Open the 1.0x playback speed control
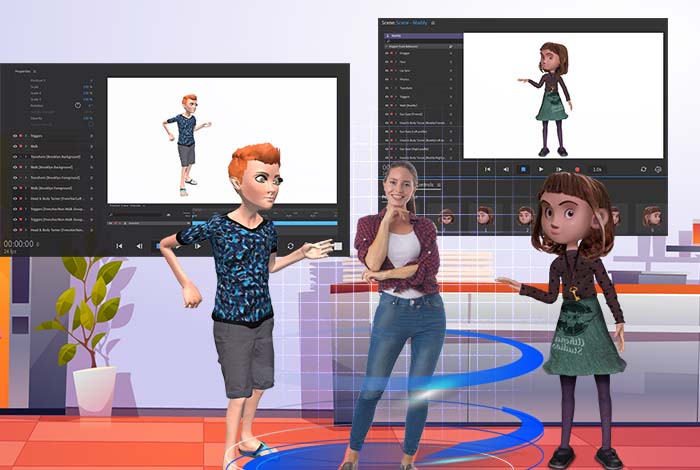Viewport: 700px width, 470px height. click(597, 170)
